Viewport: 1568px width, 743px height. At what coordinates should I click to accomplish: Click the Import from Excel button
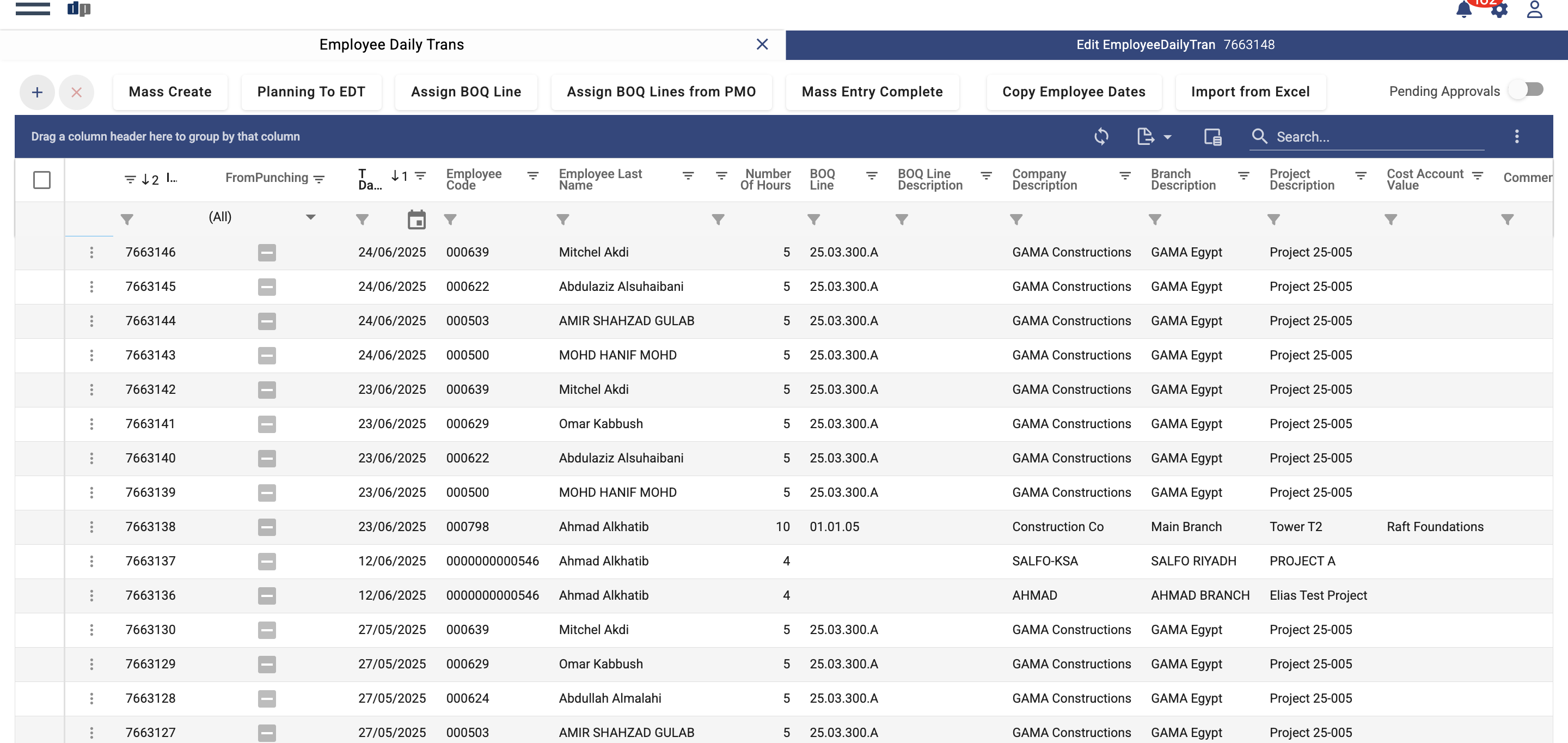coord(1250,92)
